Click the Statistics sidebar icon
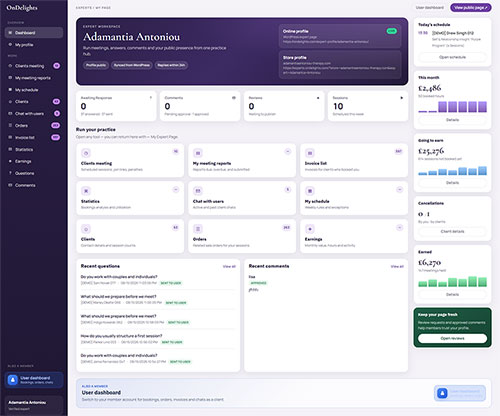The height and width of the screenshot is (416, 500). [x=10, y=149]
